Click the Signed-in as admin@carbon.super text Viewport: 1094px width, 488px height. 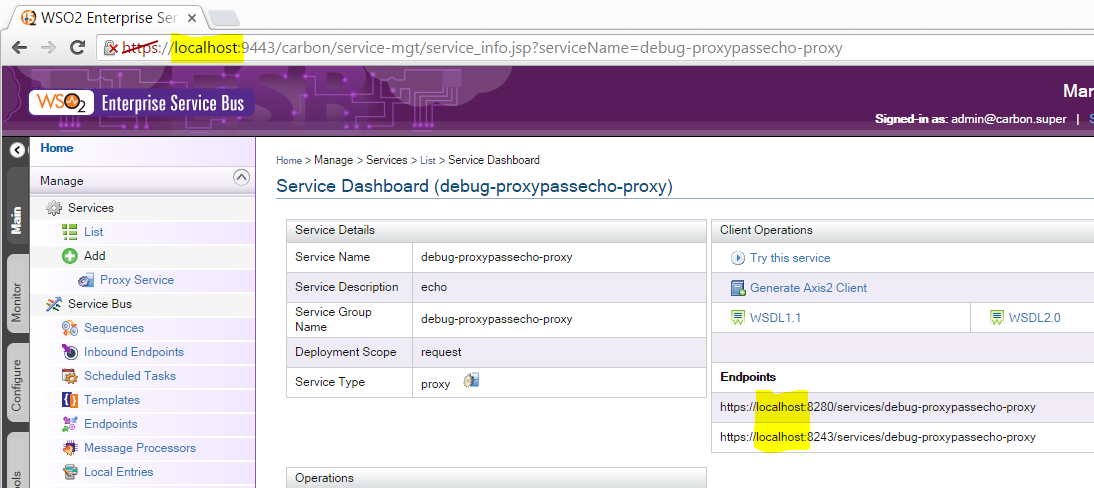tap(971, 119)
